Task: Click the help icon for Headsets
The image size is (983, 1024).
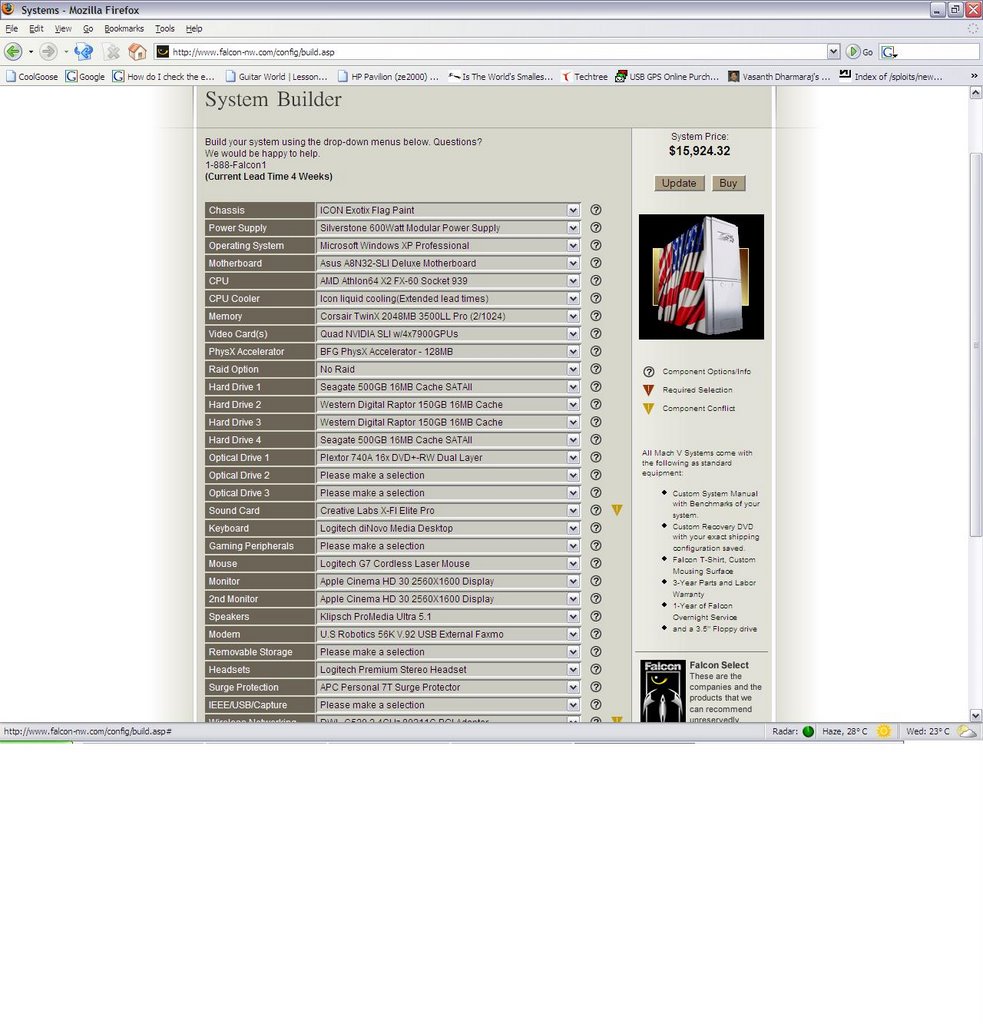Action: [596, 669]
